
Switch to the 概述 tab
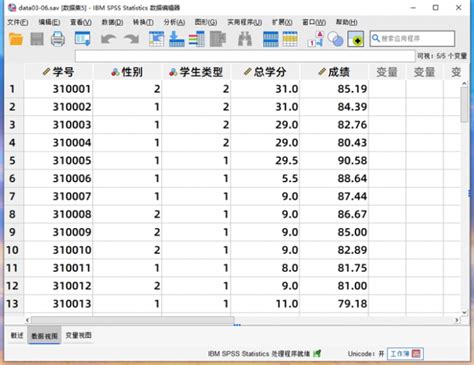tap(17, 335)
